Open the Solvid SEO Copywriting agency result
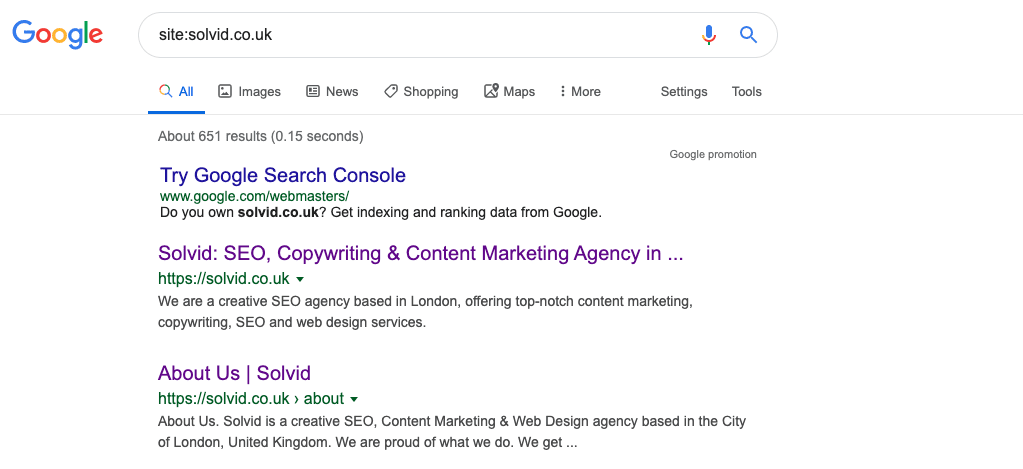Screen dimensions: 1023x469 point(420,253)
